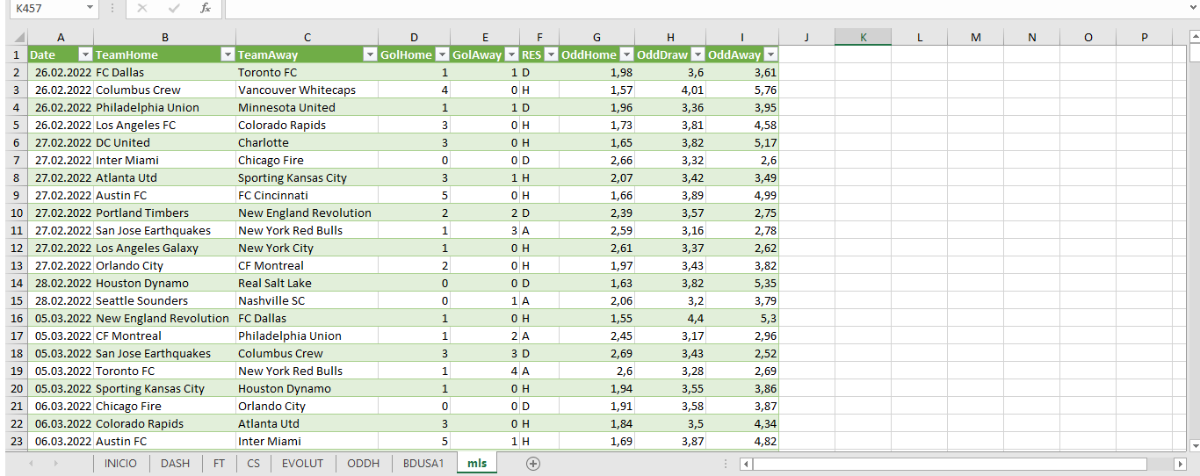
Task: Open the OddDraw filter dropdown
Action: (x=697, y=55)
